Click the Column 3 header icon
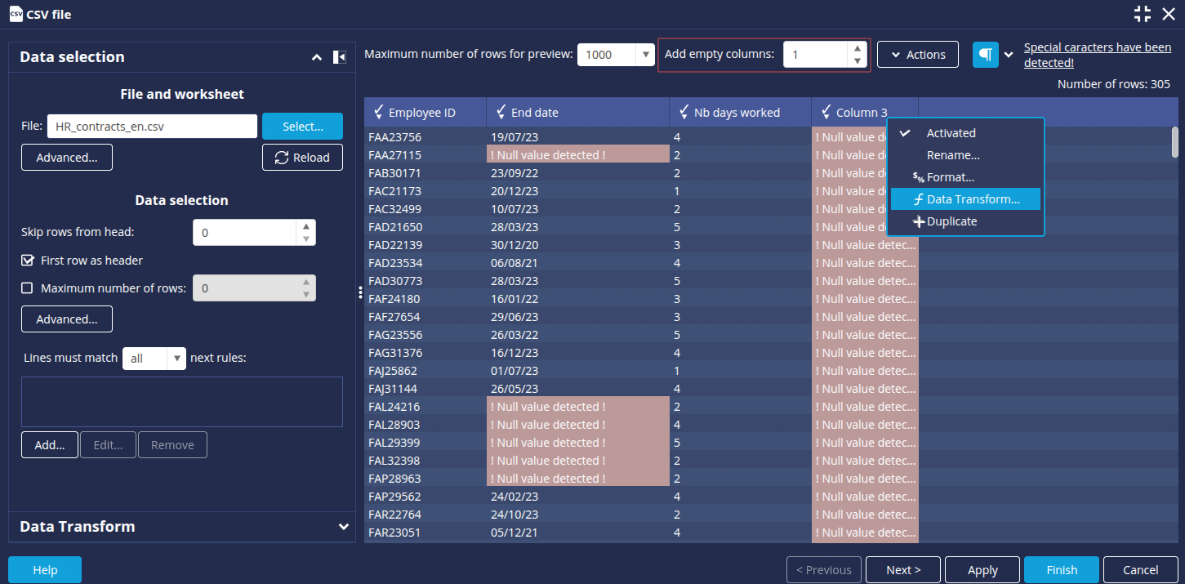1185x584 pixels. click(x=825, y=112)
